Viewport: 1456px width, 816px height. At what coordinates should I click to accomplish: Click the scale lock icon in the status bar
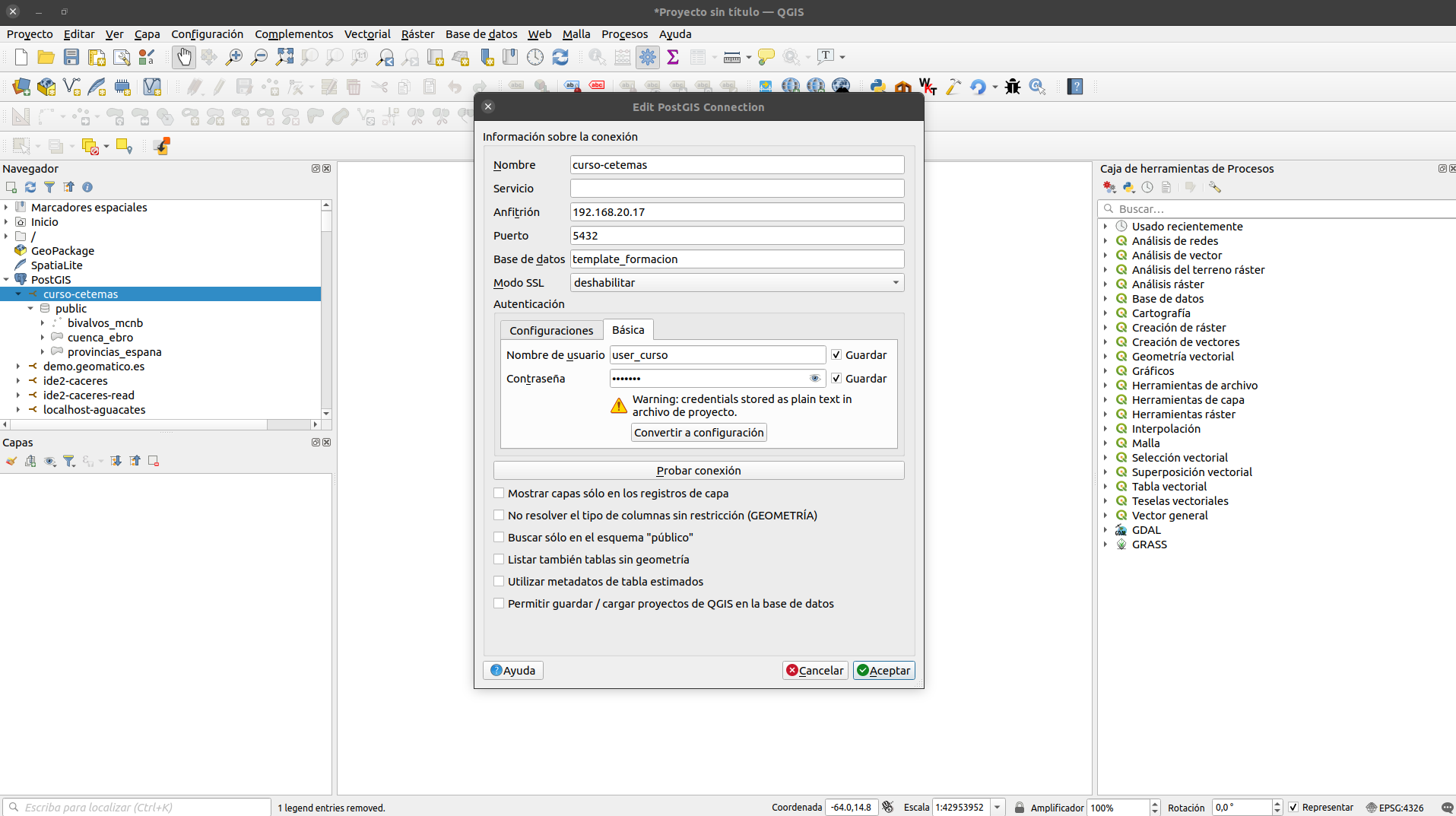[1020, 808]
